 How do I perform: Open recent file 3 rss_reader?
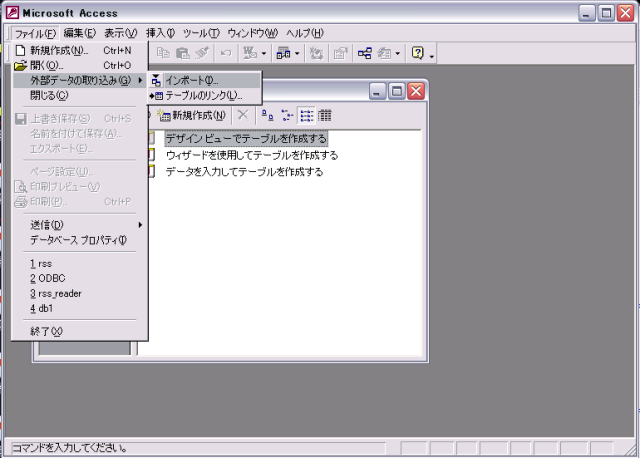pyautogui.click(x=80, y=293)
